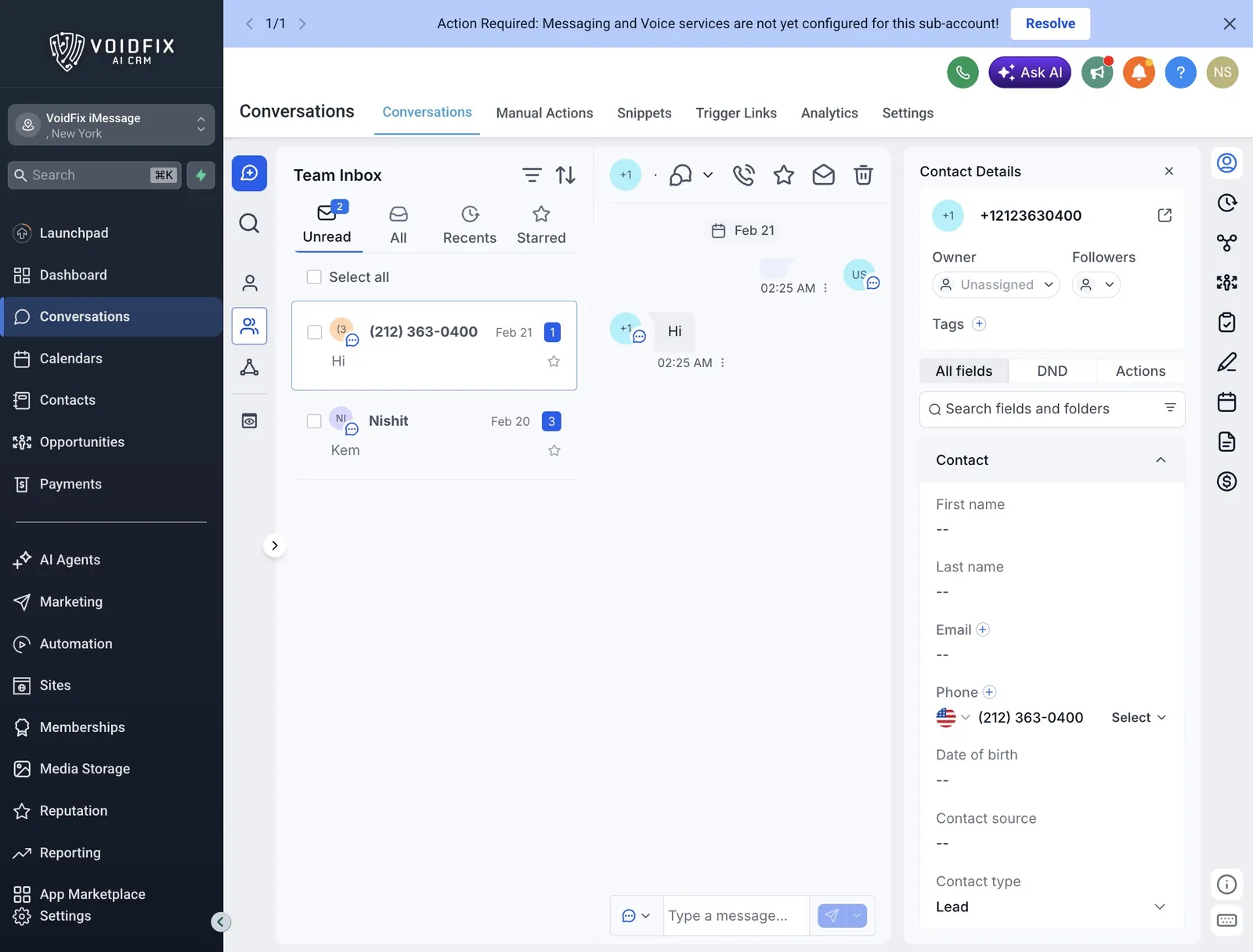Click the green phone dialer icon

click(x=962, y=73)
